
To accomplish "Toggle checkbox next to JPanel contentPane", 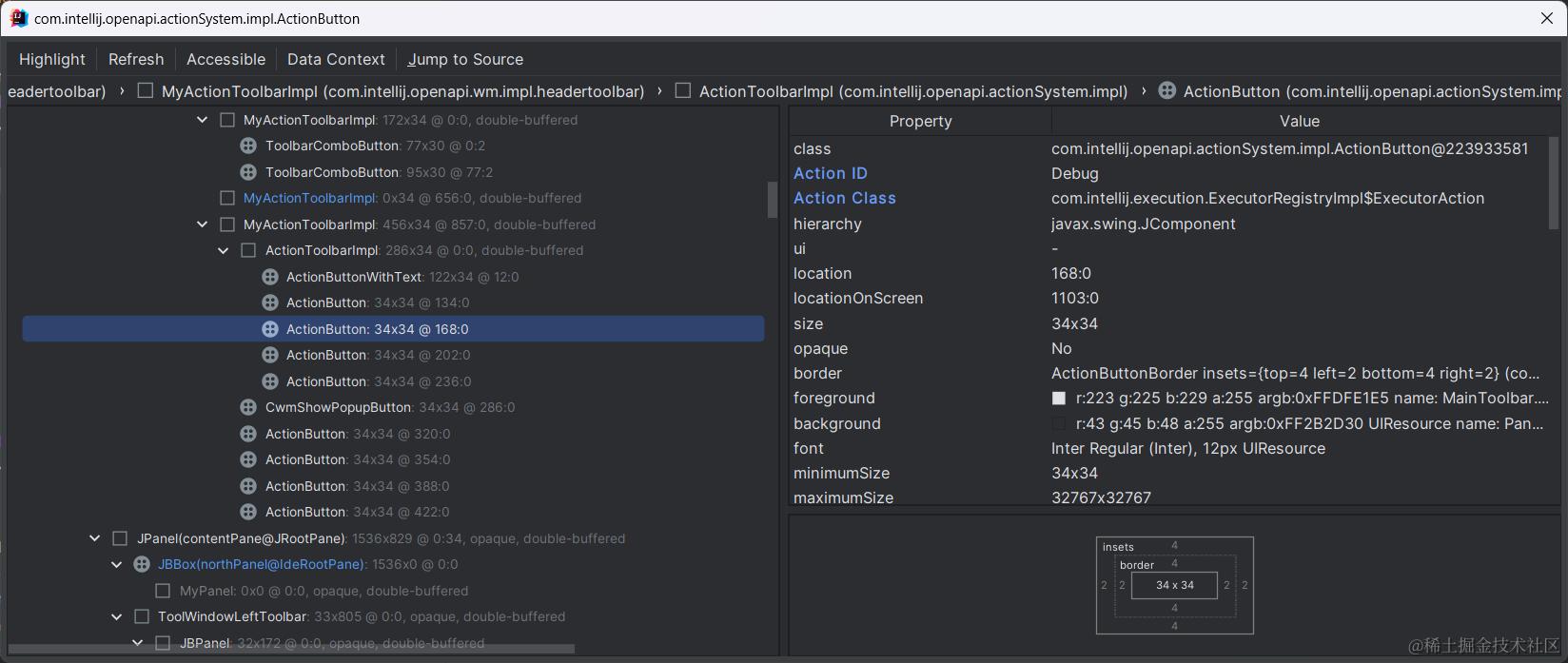I will click(x=120, y=538).
